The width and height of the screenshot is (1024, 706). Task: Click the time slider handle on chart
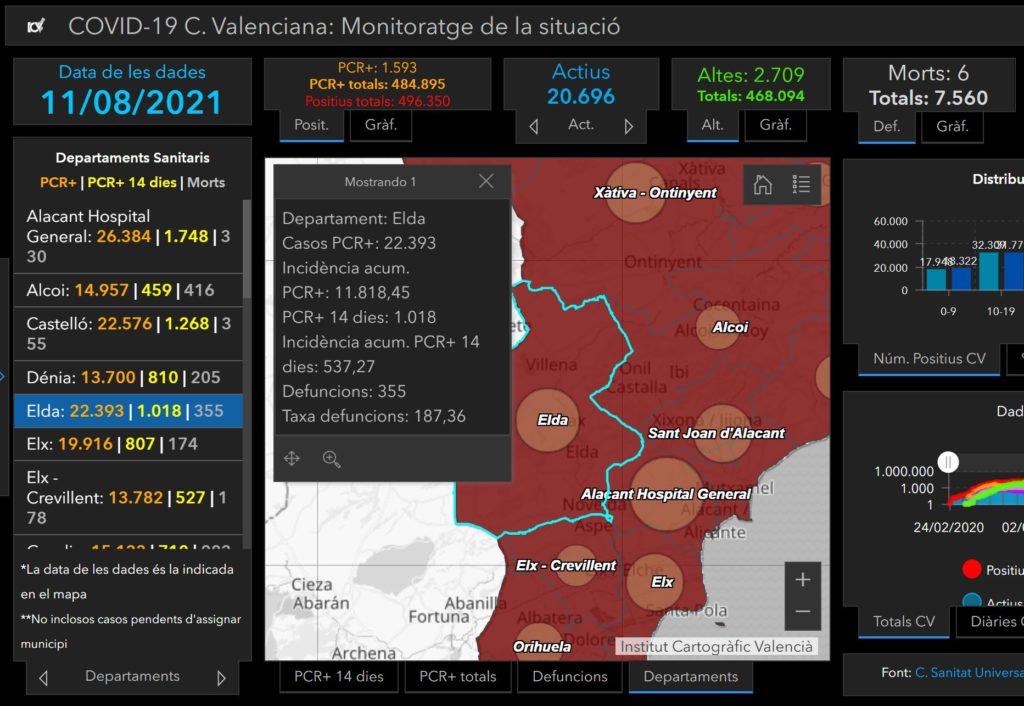(948, 462)
